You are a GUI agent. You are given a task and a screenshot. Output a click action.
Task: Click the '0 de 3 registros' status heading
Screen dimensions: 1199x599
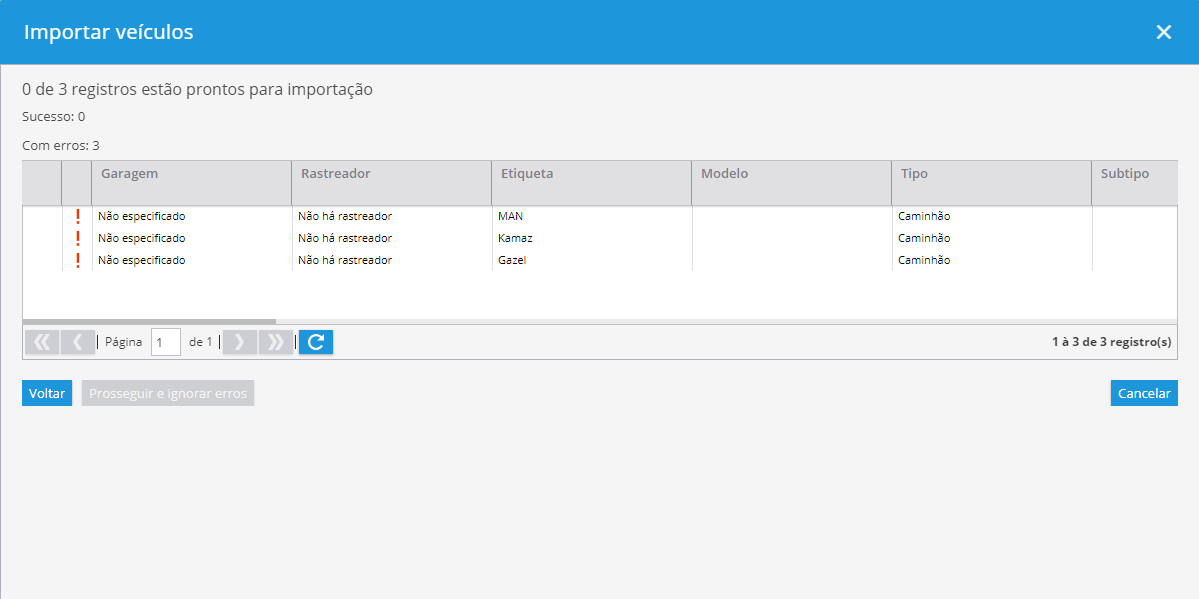[x=197, y=90]
